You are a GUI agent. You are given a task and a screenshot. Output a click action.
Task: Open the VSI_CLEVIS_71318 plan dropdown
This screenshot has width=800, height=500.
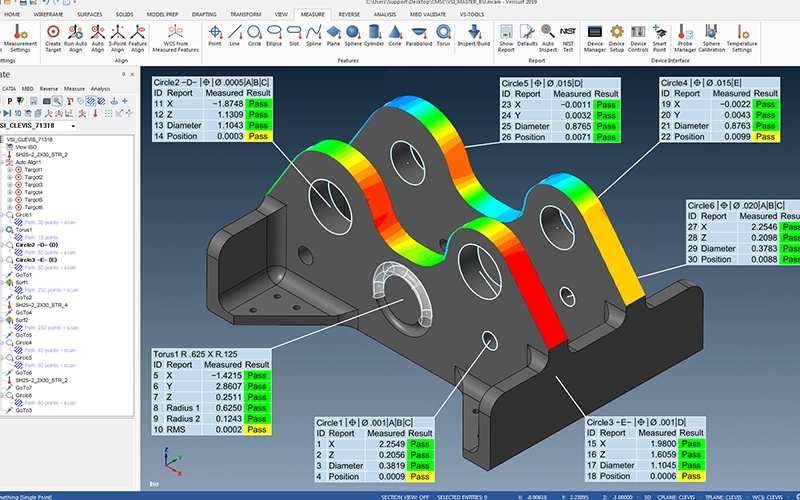click(x=38, y=126)
